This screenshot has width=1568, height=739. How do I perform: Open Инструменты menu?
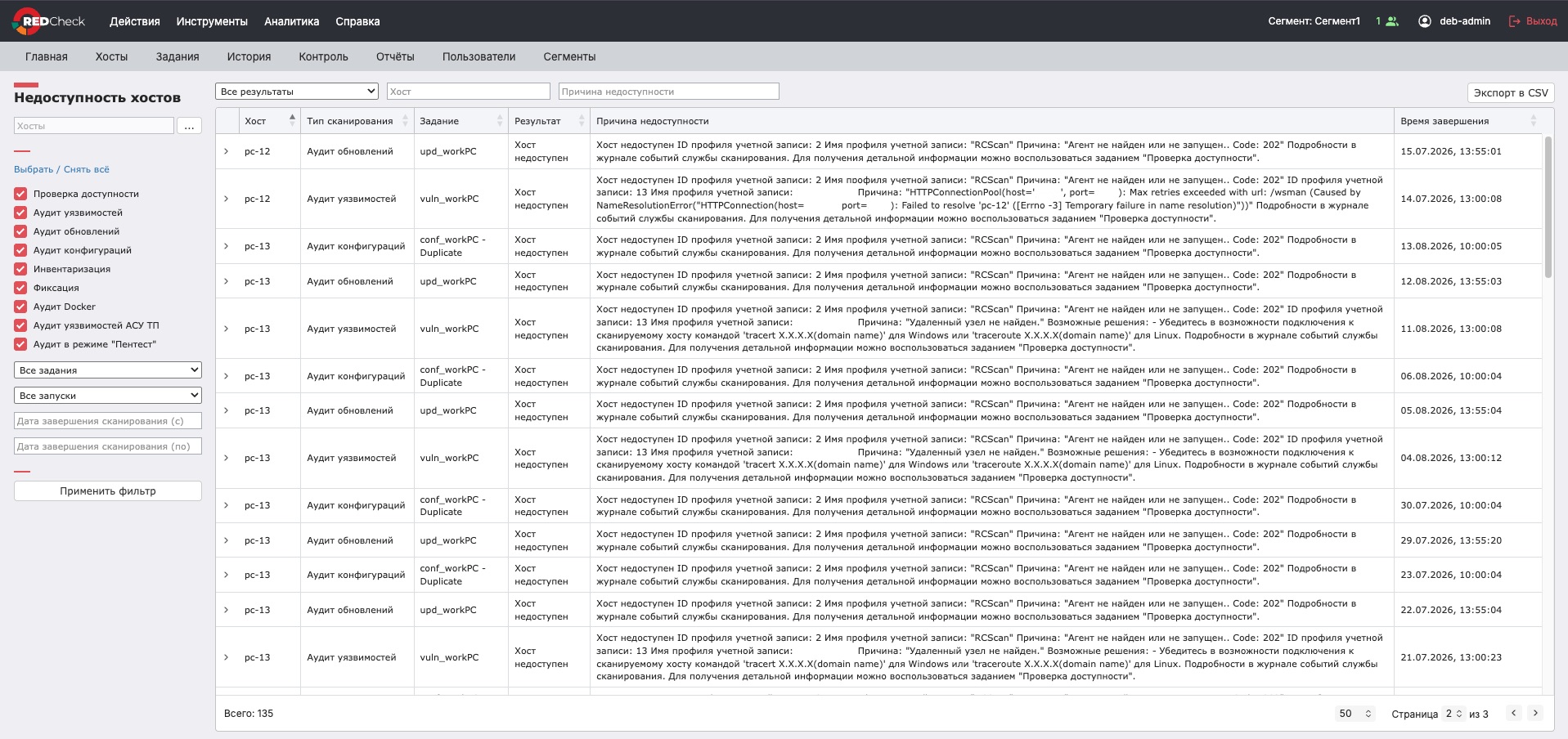pos(212,21)
